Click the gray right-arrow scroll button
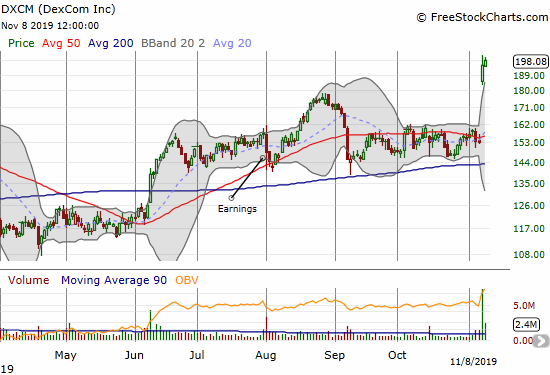Screen dimensions: 550x375 (542, 341)
